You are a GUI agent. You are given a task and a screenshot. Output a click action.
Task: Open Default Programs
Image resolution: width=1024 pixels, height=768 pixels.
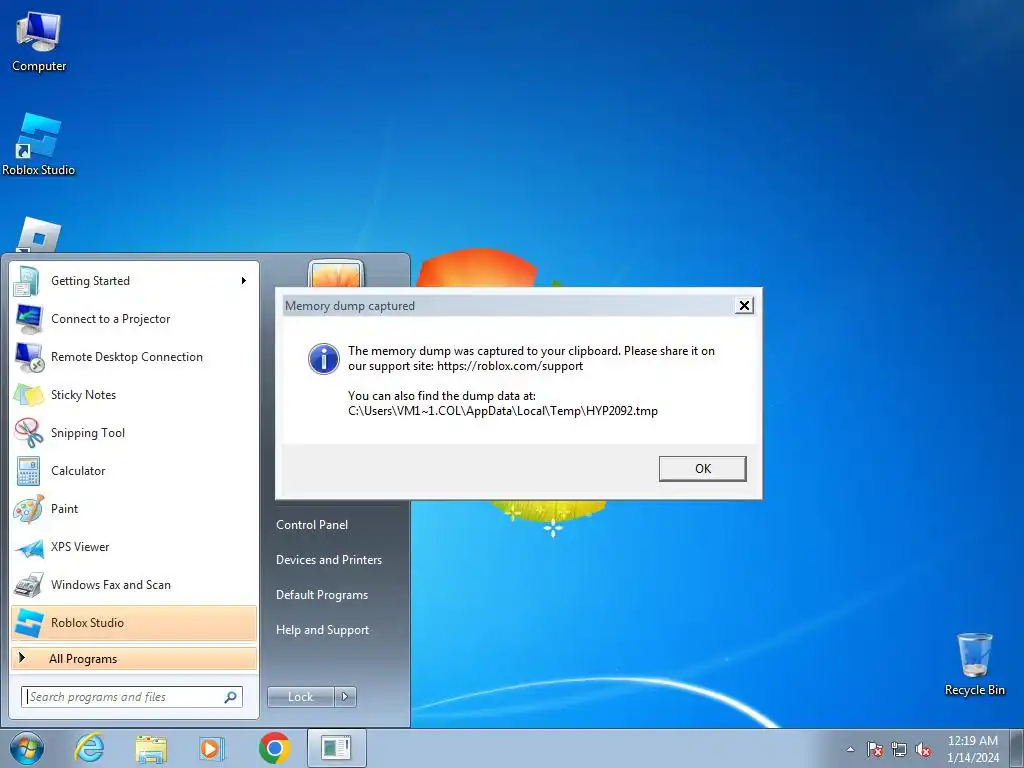[x=321, y=595]
